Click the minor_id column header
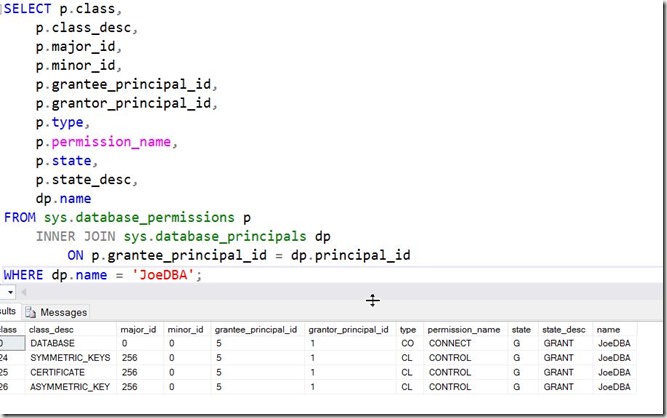 [x=185, y=330]
